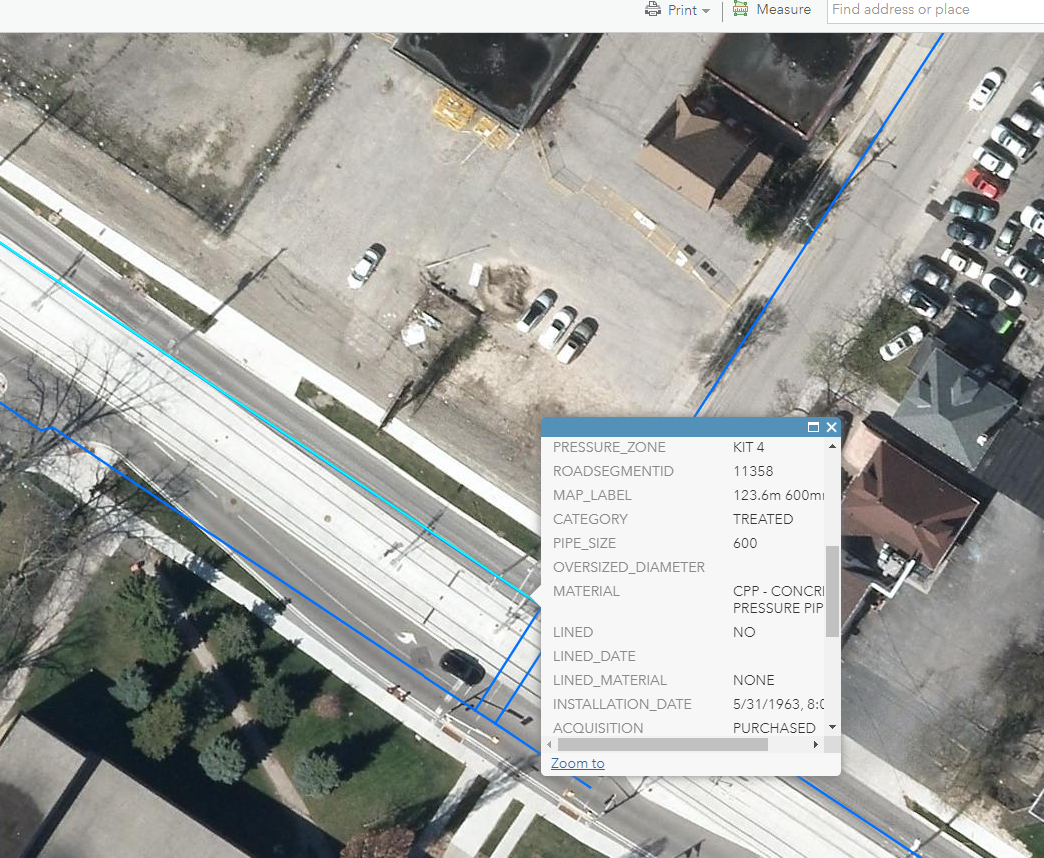The image size is (1044, 858).
Task: Click the Find address or place field
Action: [935, 10]
